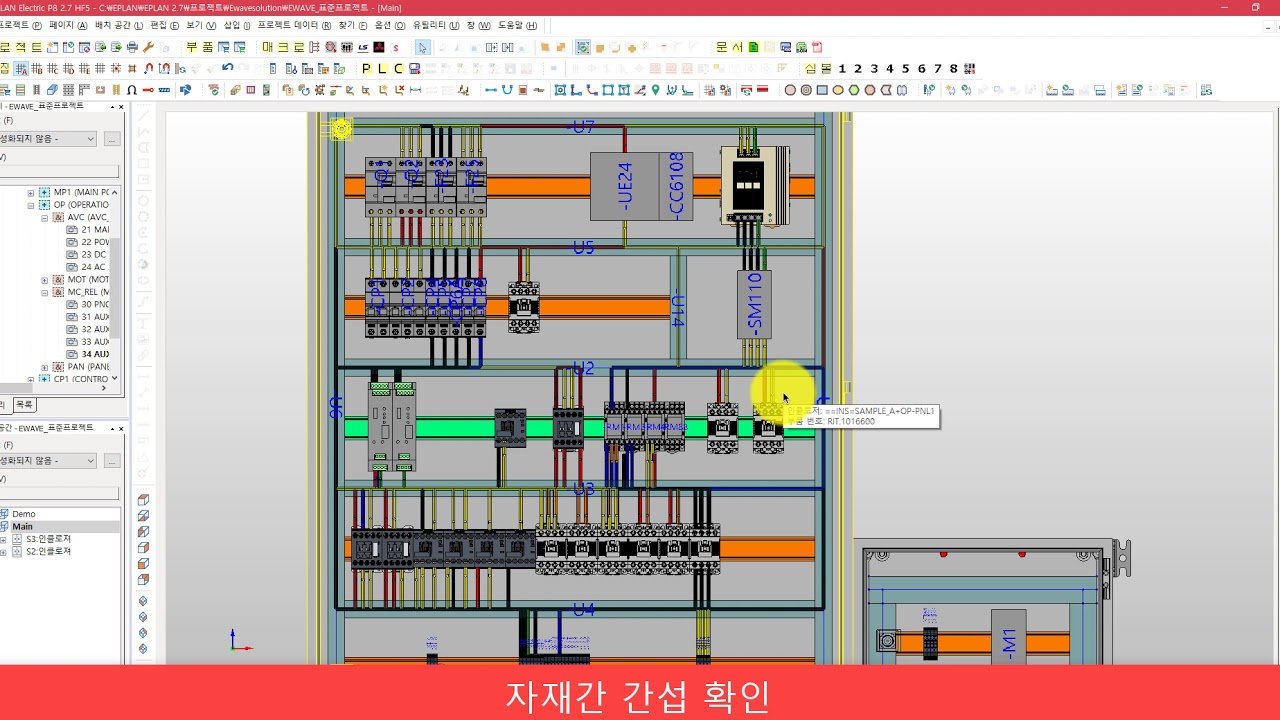Open the lower panel filter dropdown

click(x=90, y=461)
